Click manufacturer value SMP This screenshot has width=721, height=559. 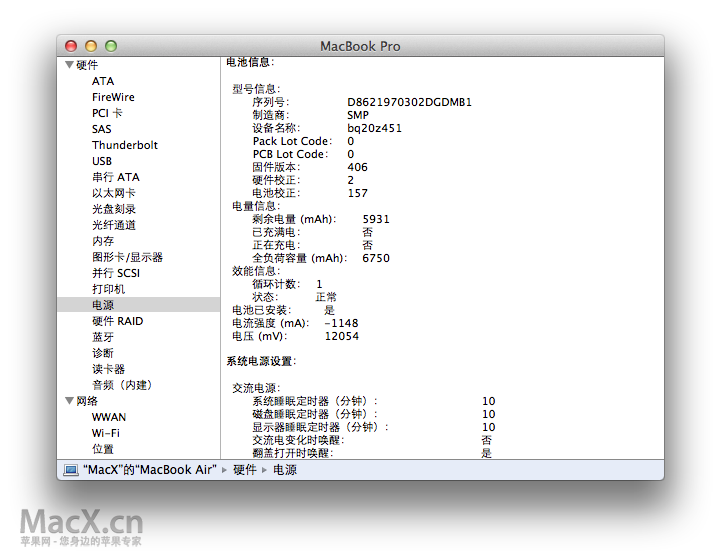point(358,115)
